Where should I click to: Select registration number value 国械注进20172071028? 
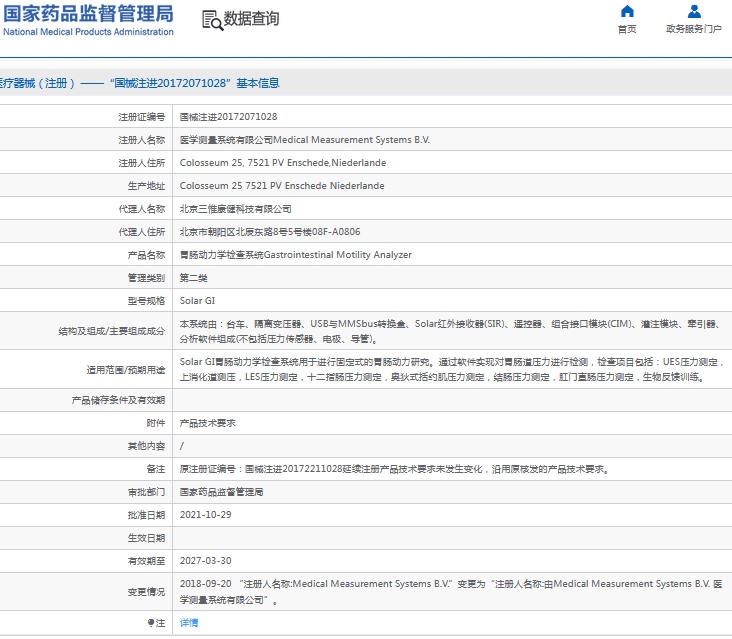tap(228, 117)
